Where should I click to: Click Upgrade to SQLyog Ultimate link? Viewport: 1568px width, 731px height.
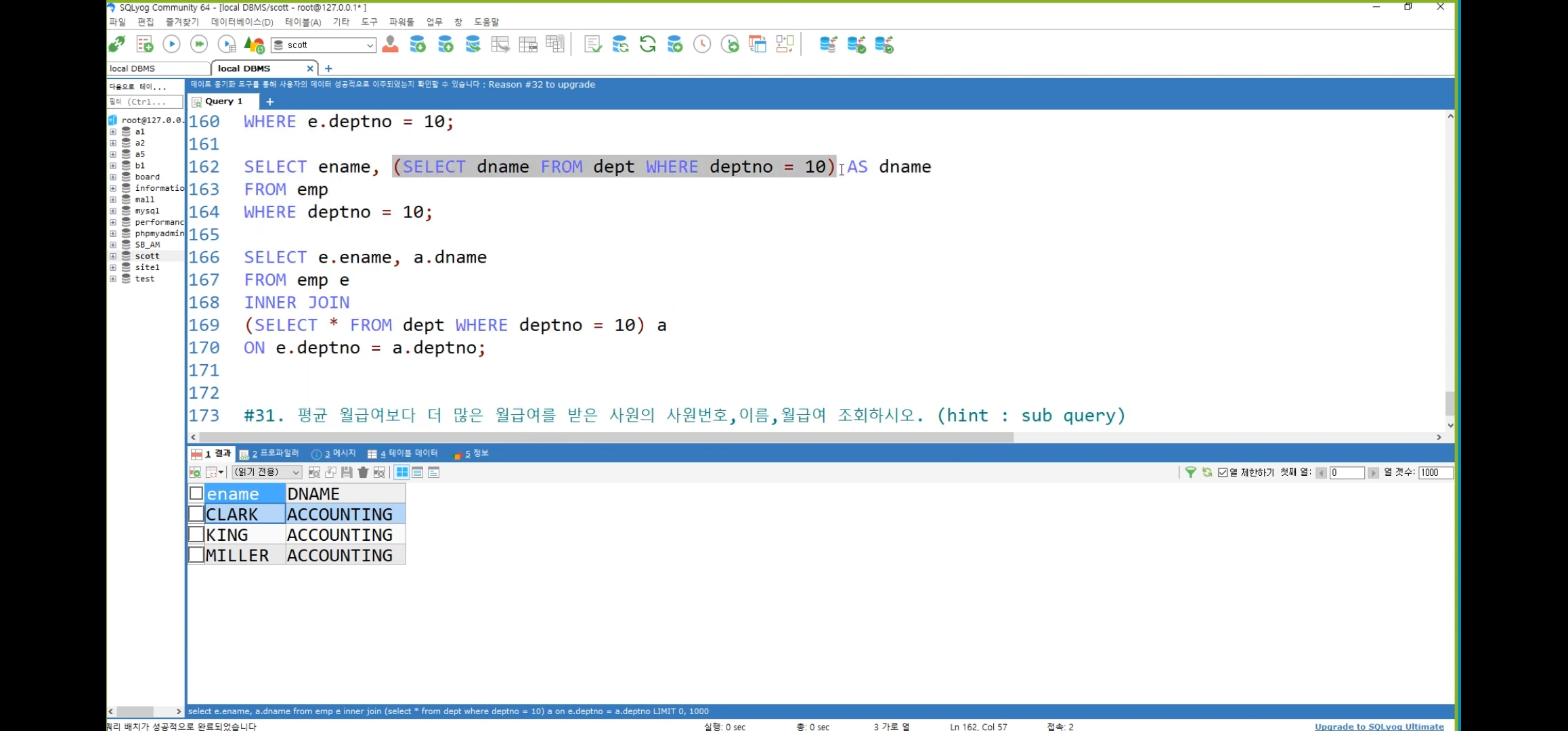[x=1378, y=726]
